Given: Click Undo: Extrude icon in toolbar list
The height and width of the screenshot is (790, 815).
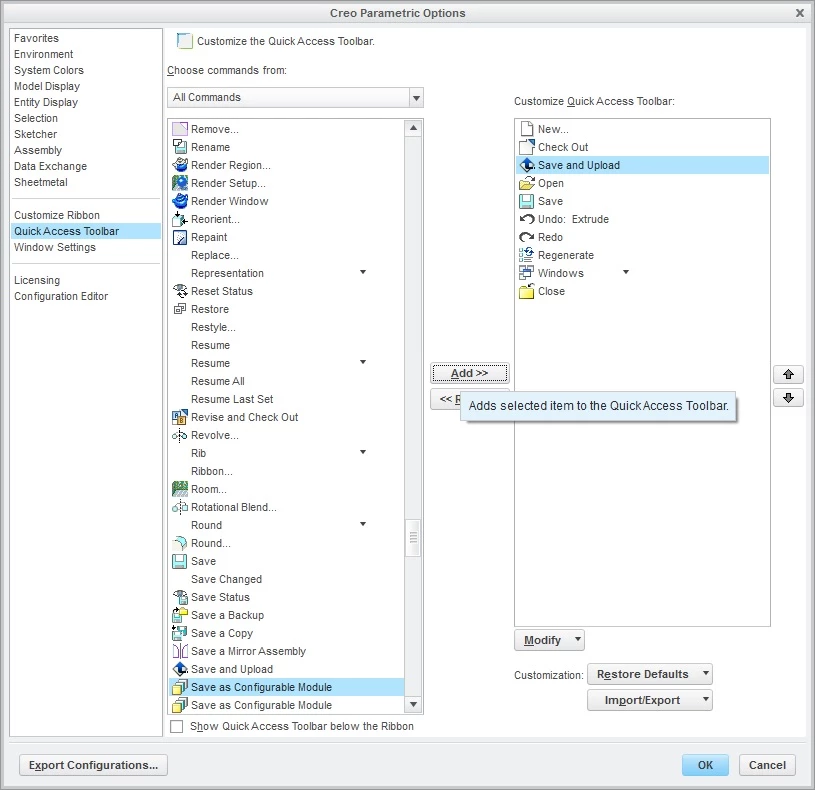Looking at the screenshot, I should pos(527,219).
